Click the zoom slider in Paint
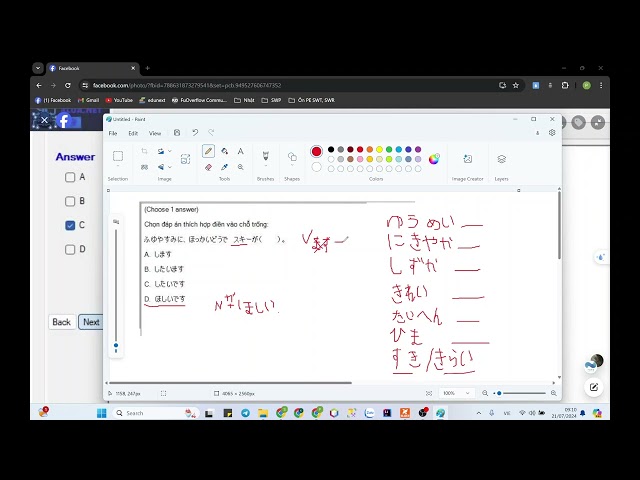The height and width of the screenshot is (480, 640). click(x=520, y=393)
